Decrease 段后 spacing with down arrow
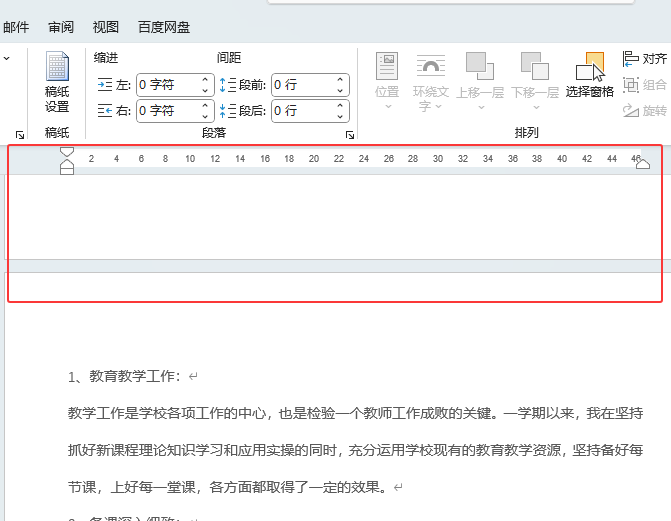The width and height of the screenshot is (671, 521). (340, 116)
